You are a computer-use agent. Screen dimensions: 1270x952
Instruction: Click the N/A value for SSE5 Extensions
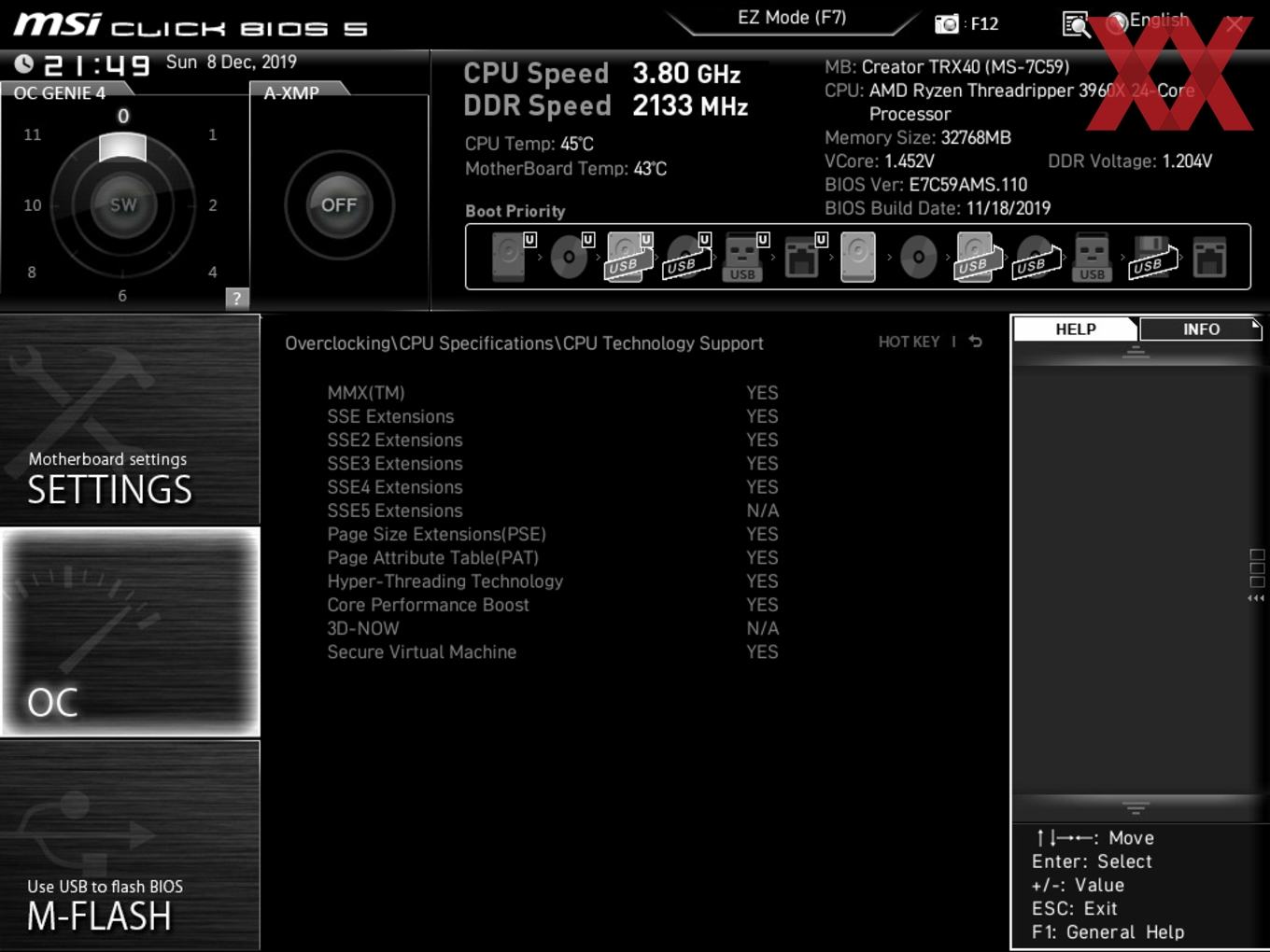[x=762, y=511]
